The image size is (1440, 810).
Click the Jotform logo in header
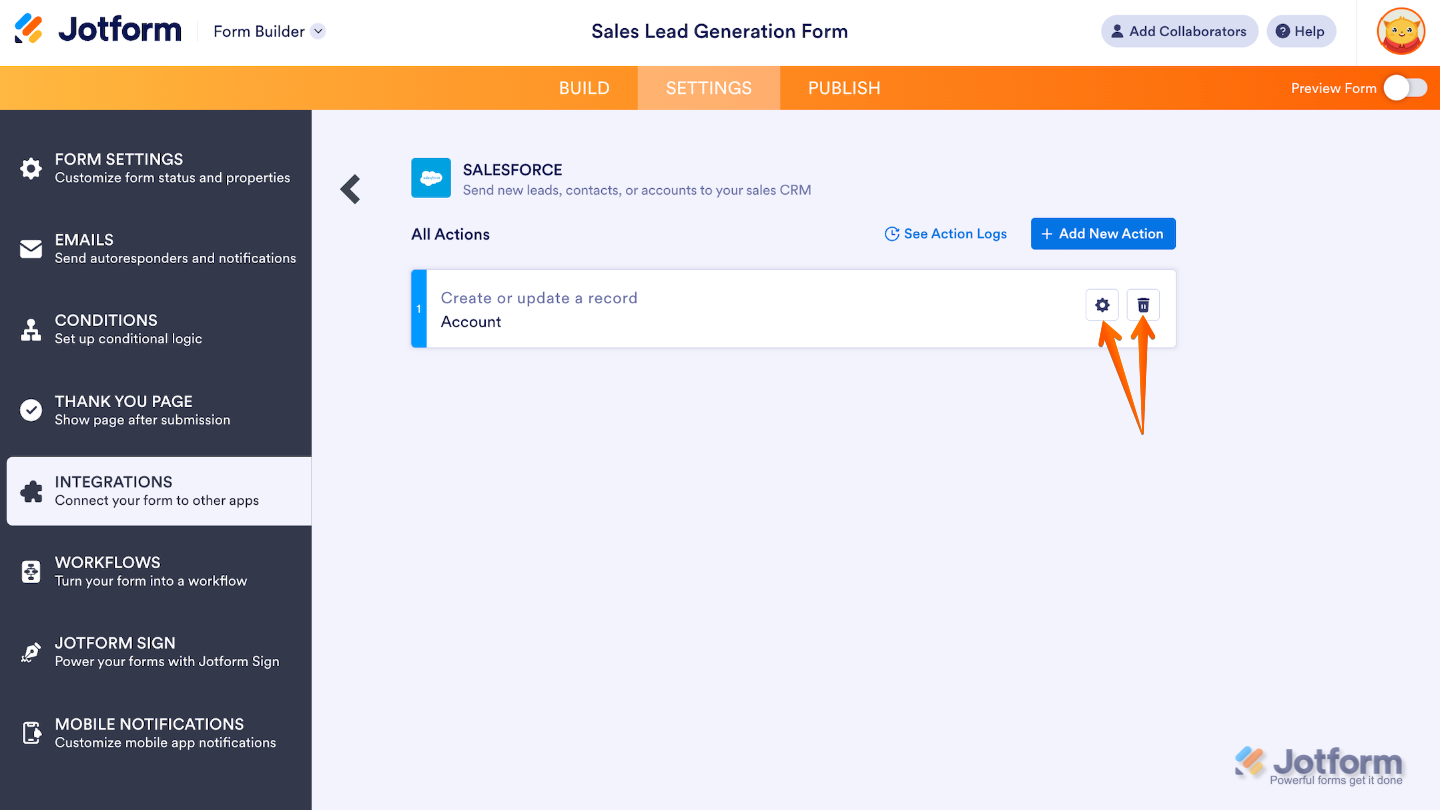[98, 30]
